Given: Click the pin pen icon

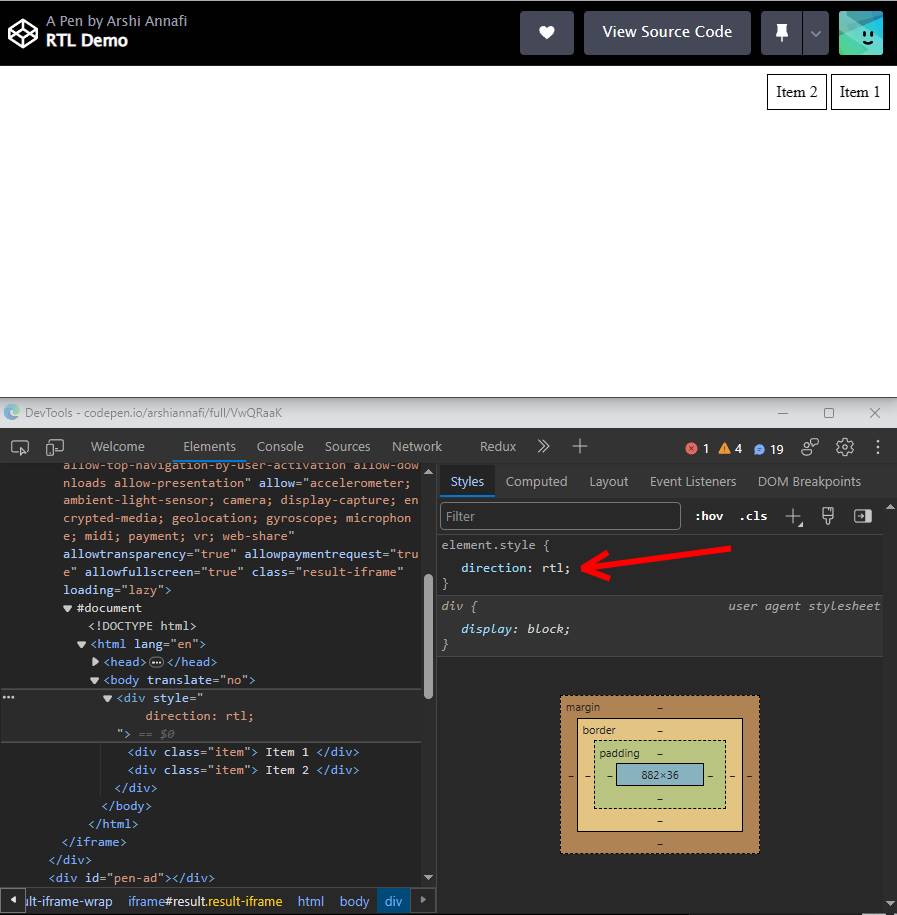Looking at the screenshot, I should pos(781,33).
